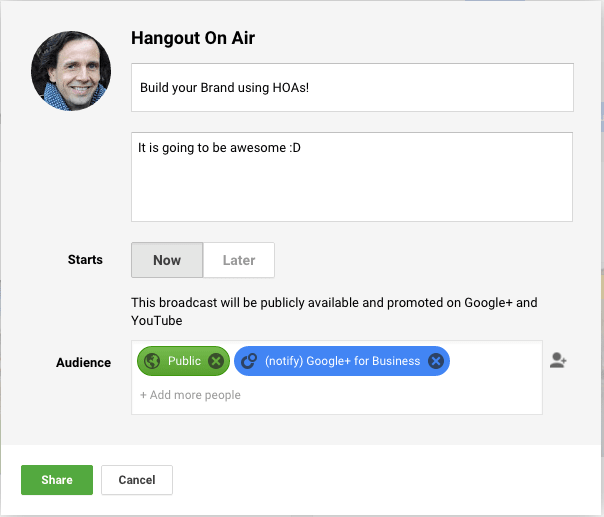Click the circles icon in Google+ for Business chip

(249, 361)
